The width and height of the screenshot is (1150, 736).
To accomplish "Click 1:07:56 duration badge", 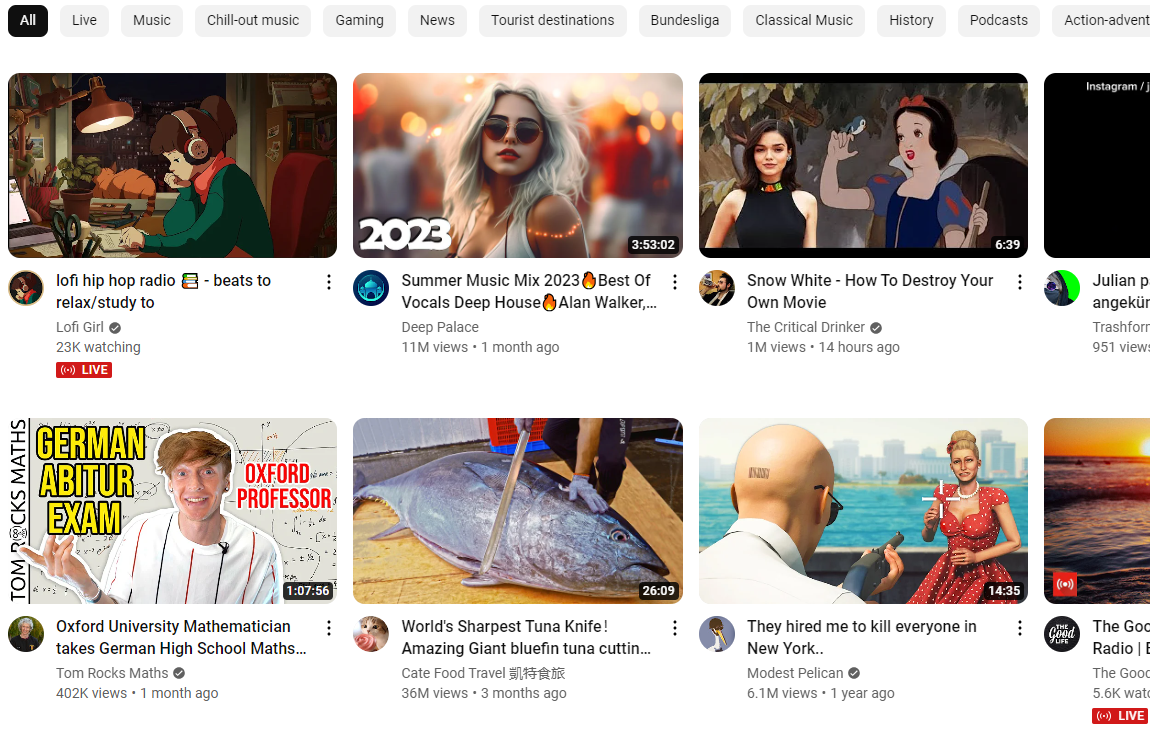I will tap(308, 591).
